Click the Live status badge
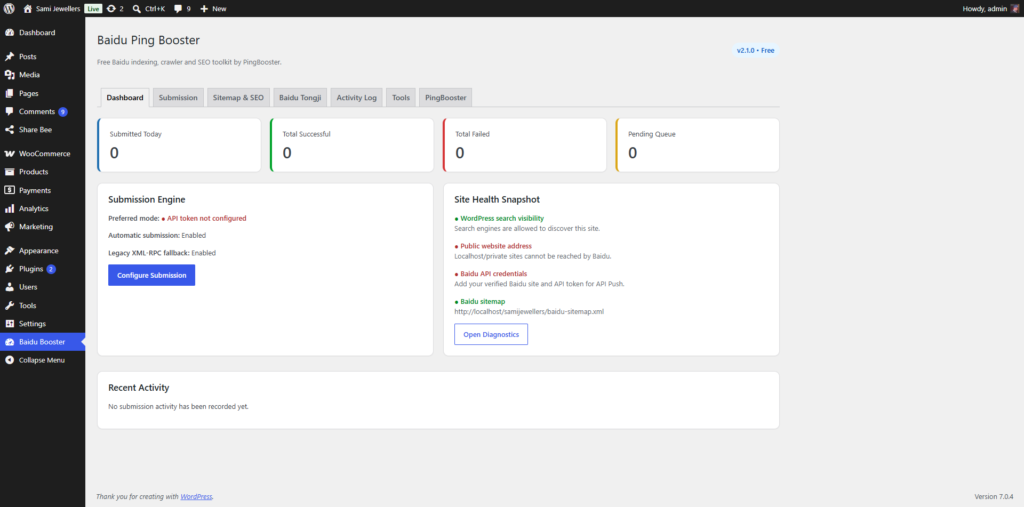This screenshot has width=1024, height=507. [93, 9]
